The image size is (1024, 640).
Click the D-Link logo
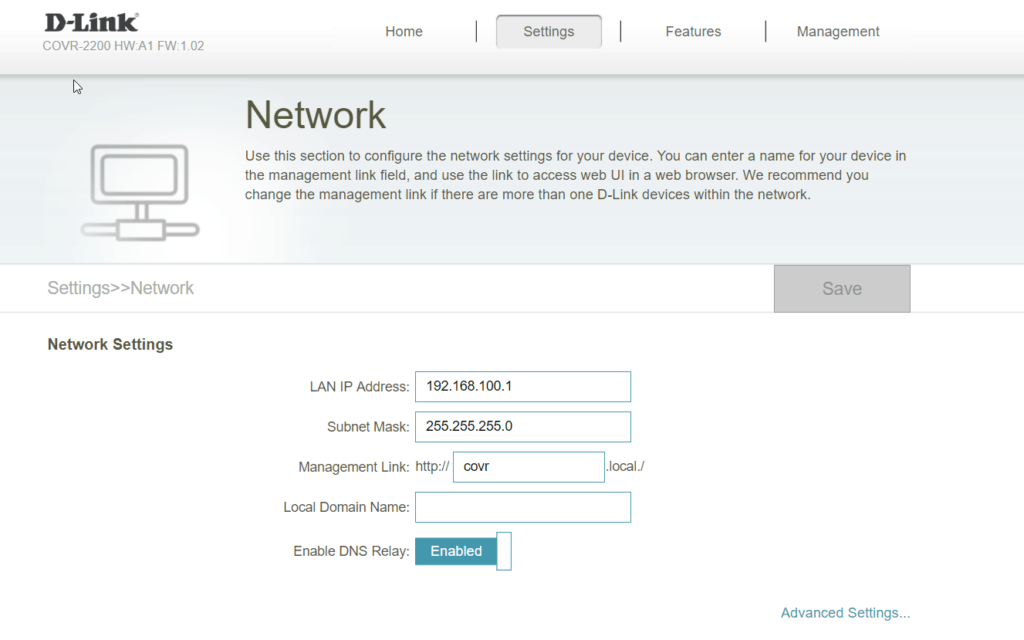91,22
